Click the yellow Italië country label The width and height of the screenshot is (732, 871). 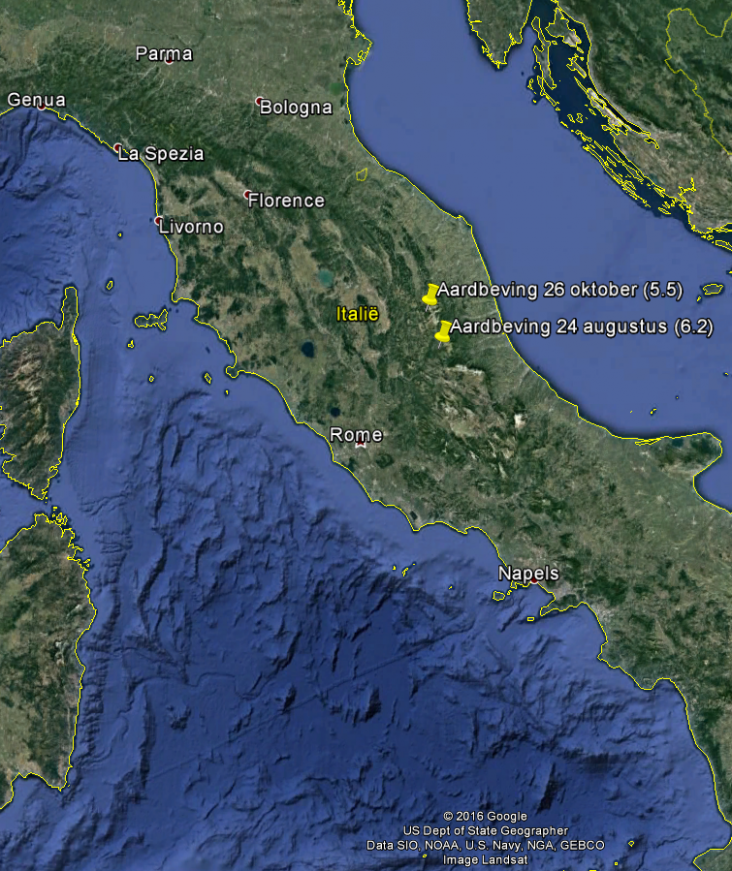point(357,314)
